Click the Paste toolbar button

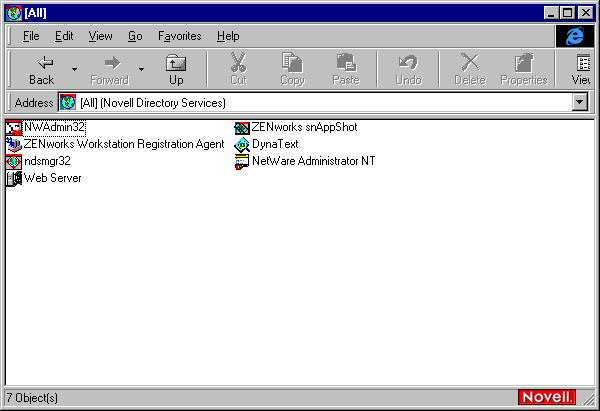click(x=346, y=70)
